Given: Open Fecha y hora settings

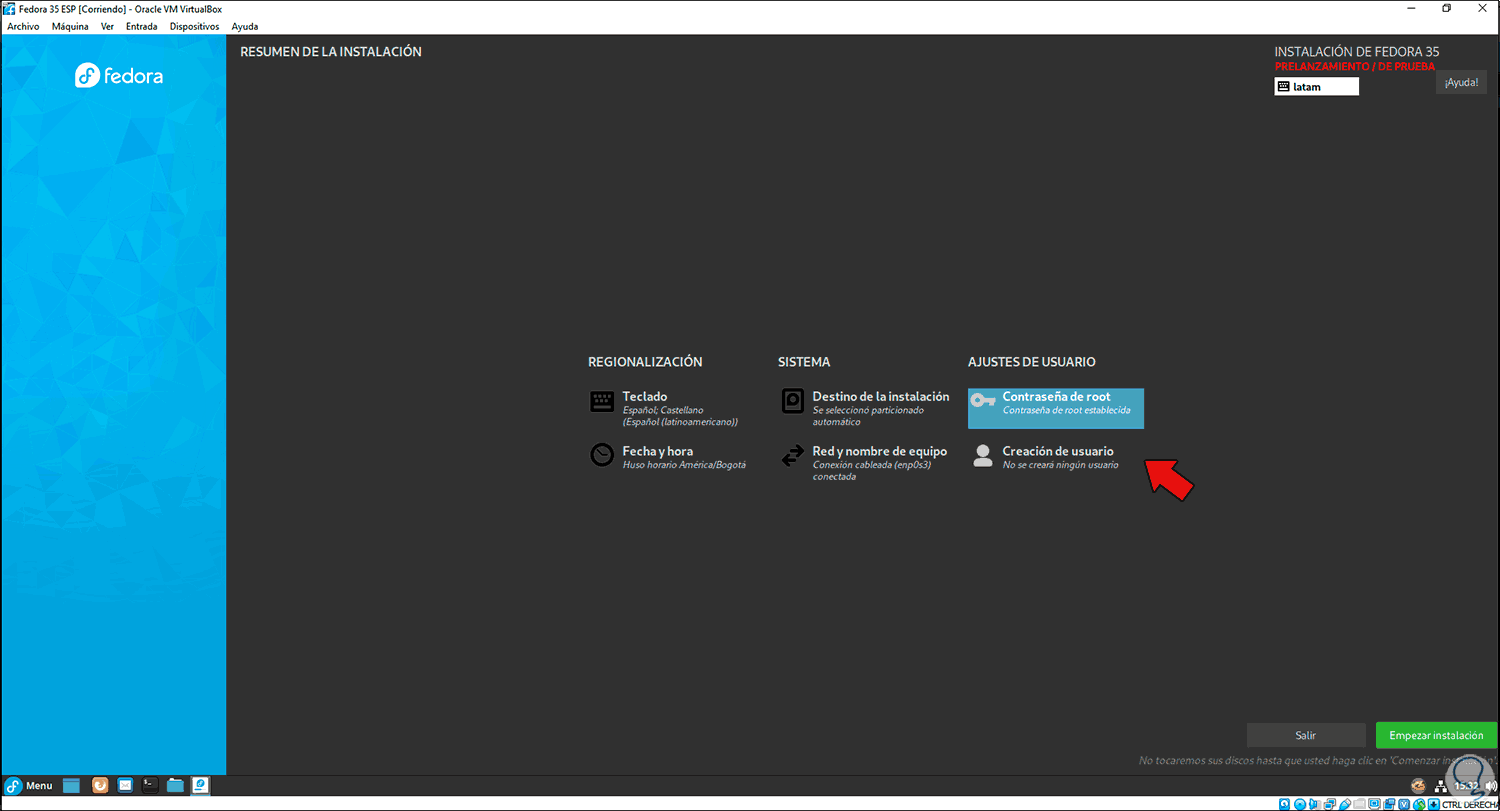Looking at the screenshot, I should pyautogui.click(x=668, y=456).
